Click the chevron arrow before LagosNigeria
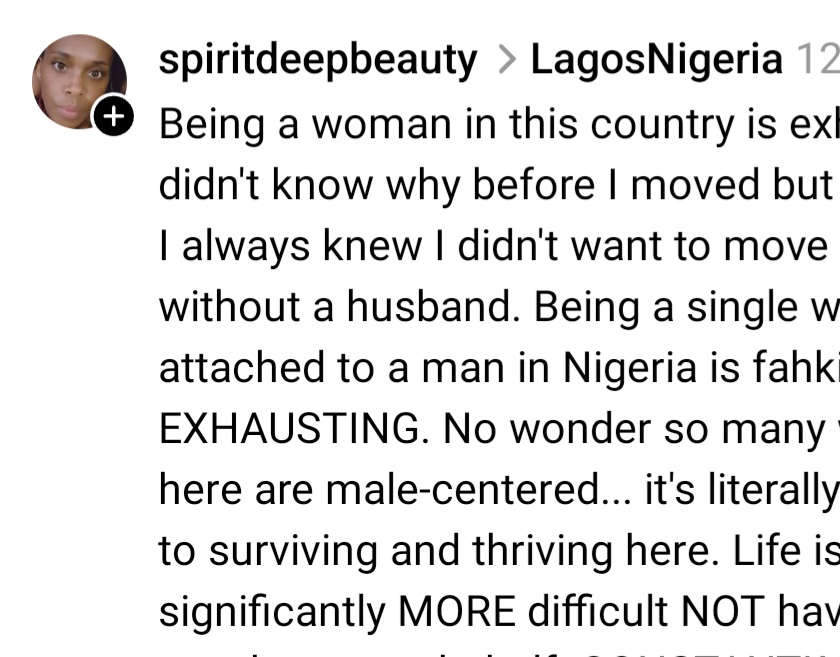840x657 pixels. pos(506,60)
